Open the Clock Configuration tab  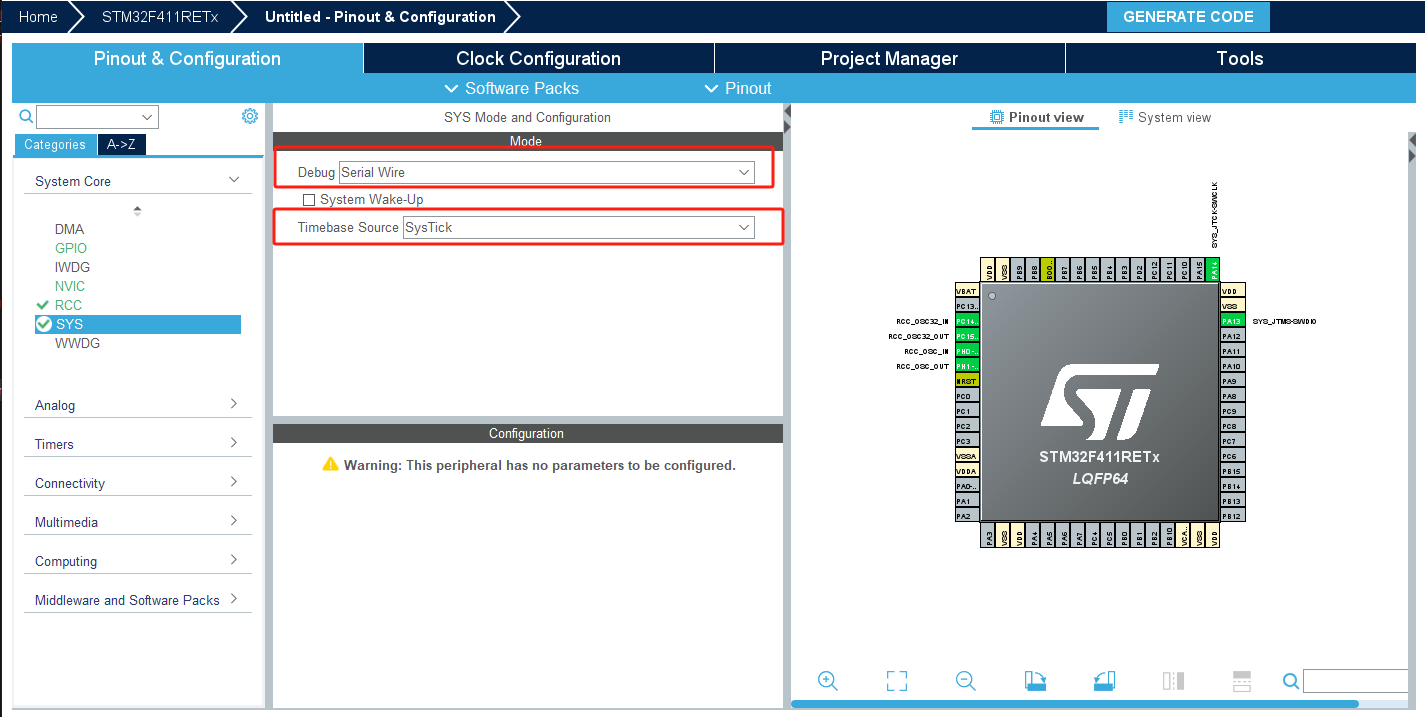click(538, 59)
